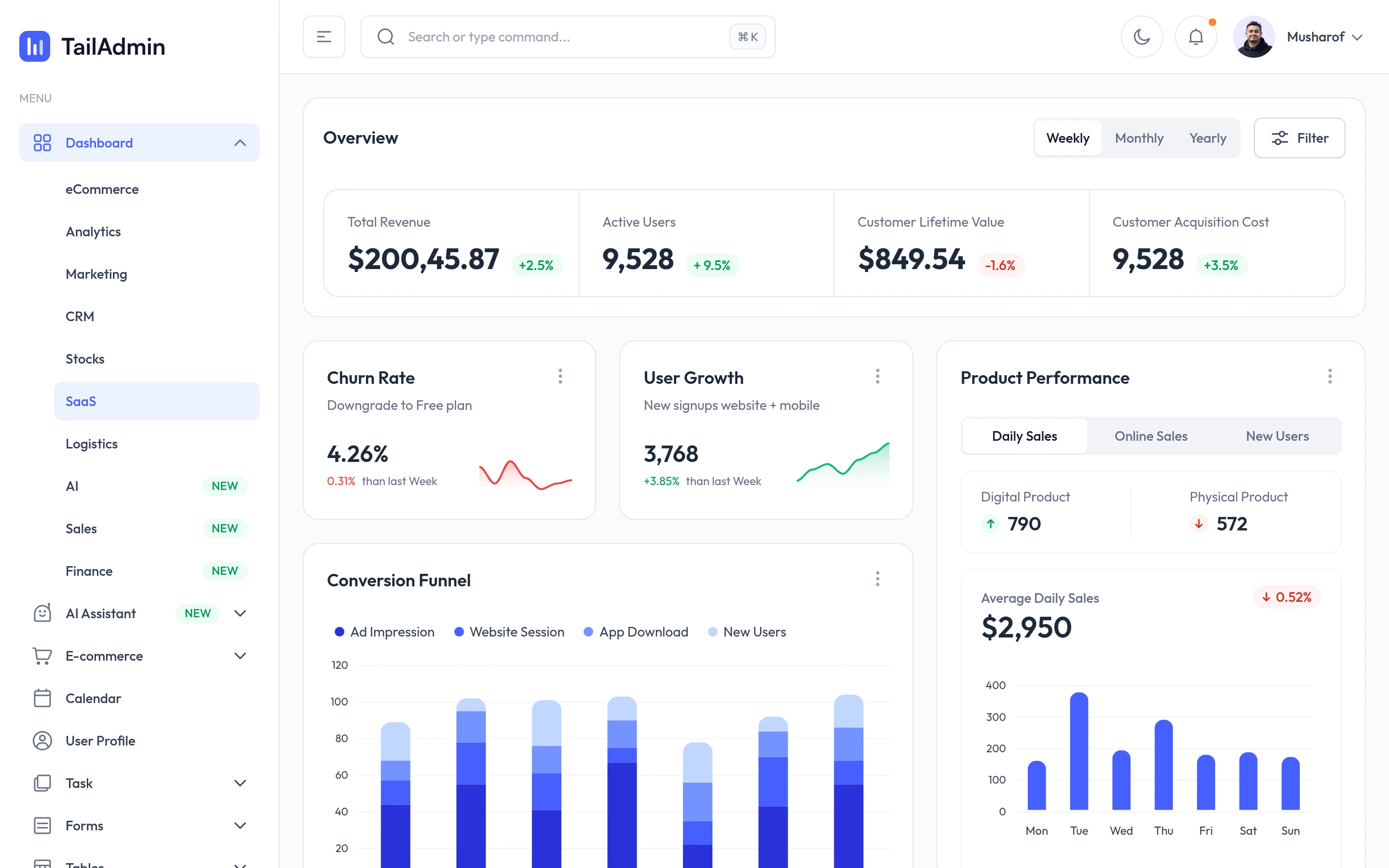Select the New Users tab
1389x868 pixels.
1277,436
